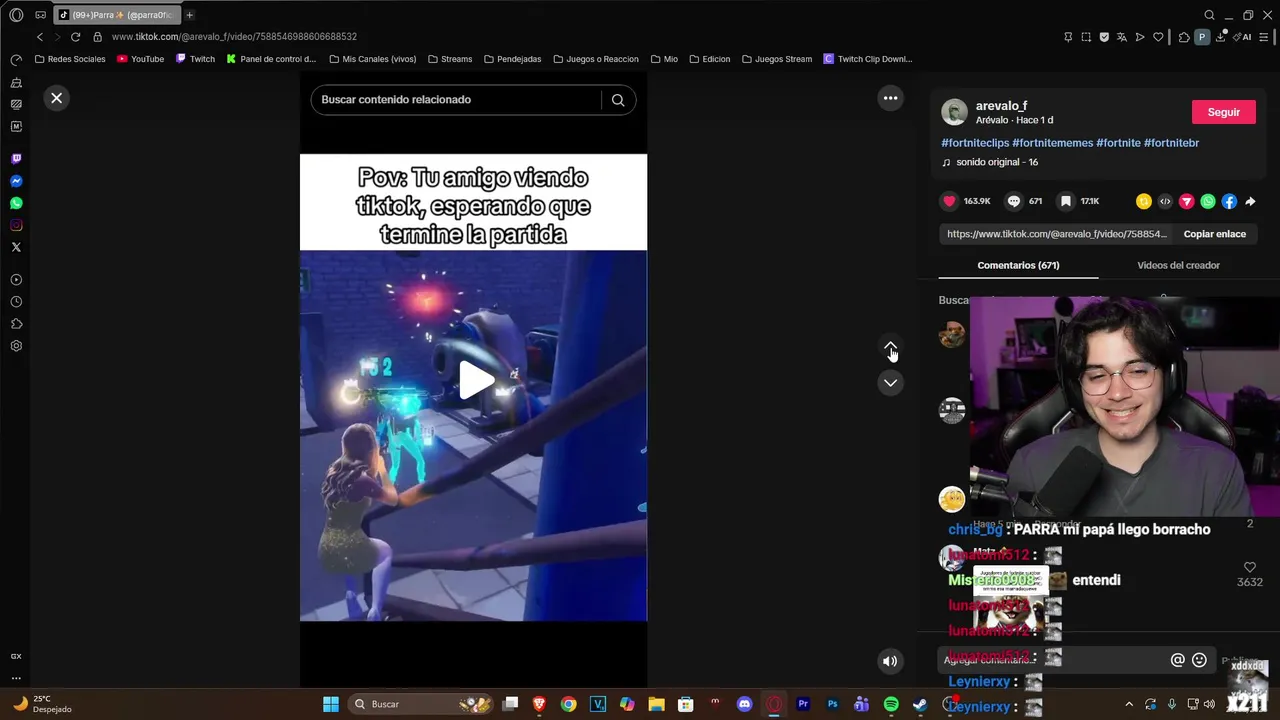Image resolution: width=1280 pixels, height=720 pixels.
Task: Go back in browser history
Action: (40, 37)
